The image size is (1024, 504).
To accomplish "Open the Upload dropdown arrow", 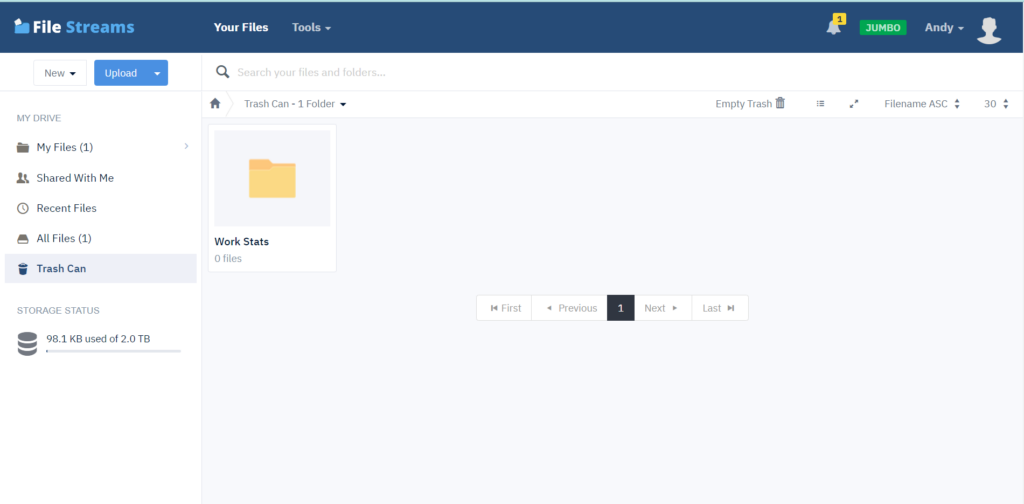I will 157,73.
